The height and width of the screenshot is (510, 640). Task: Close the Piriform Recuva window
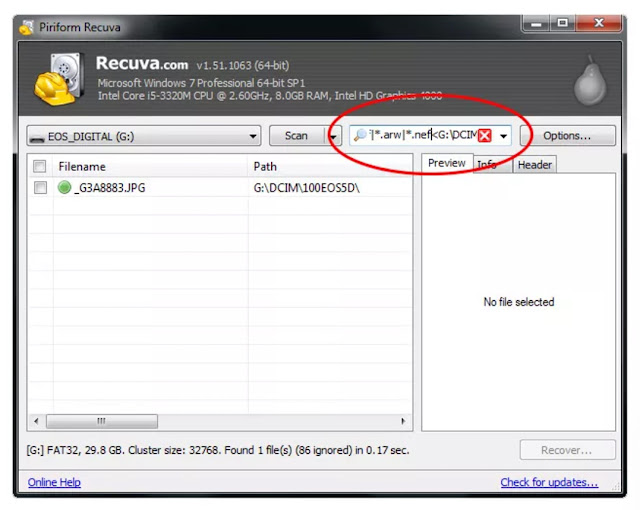coord(598,23)
